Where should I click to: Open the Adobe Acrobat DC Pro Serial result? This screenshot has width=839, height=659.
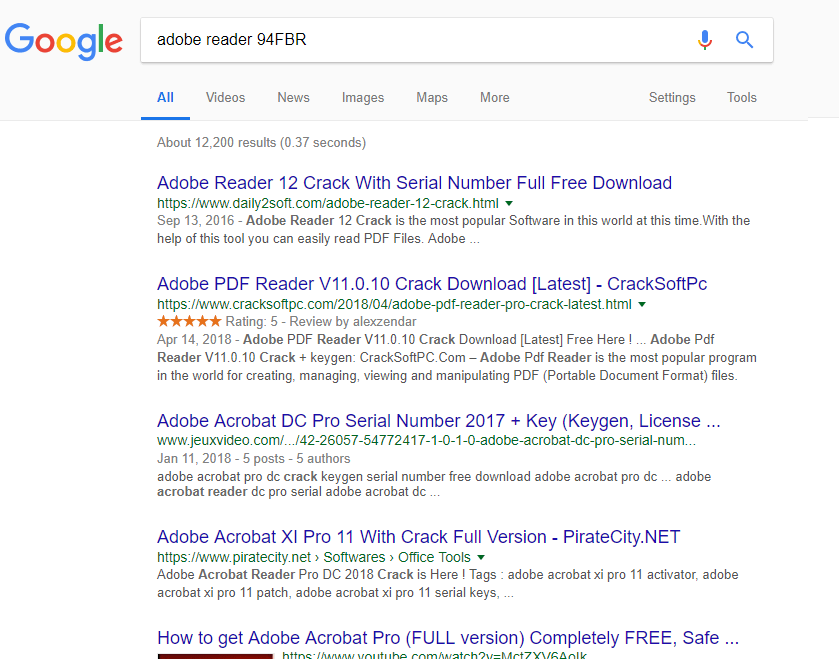[438, 420]
